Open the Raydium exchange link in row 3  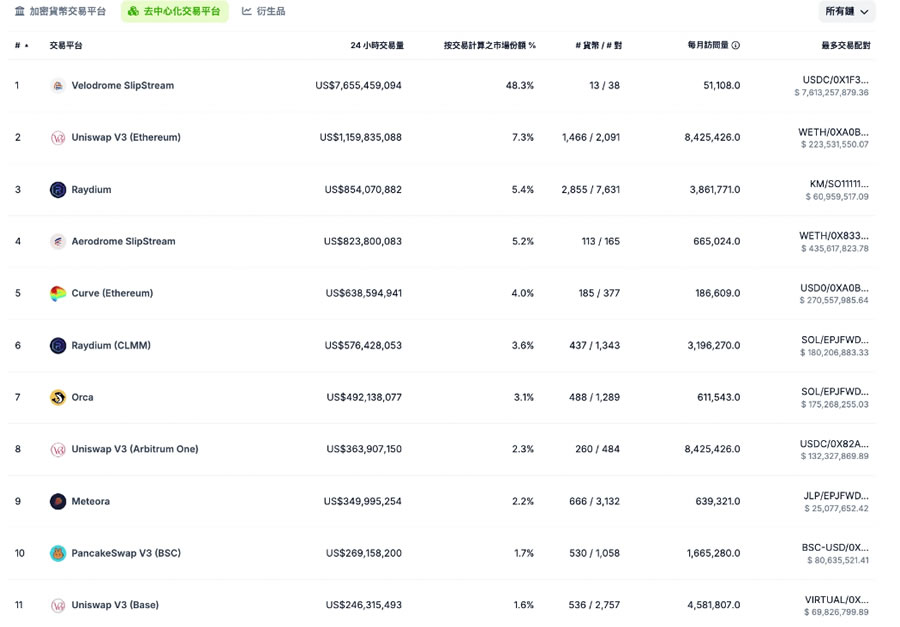[x=91, y=189]
